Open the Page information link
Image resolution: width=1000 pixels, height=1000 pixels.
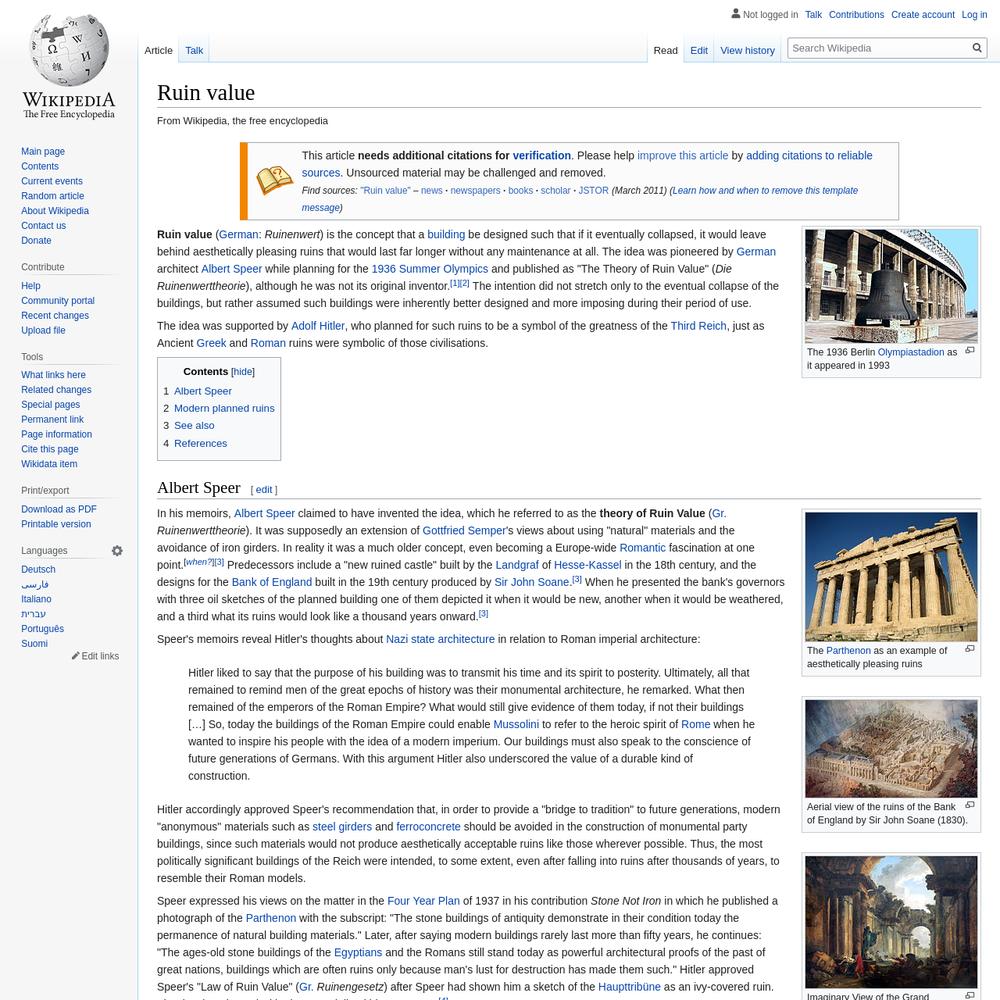tap(56, 434)
